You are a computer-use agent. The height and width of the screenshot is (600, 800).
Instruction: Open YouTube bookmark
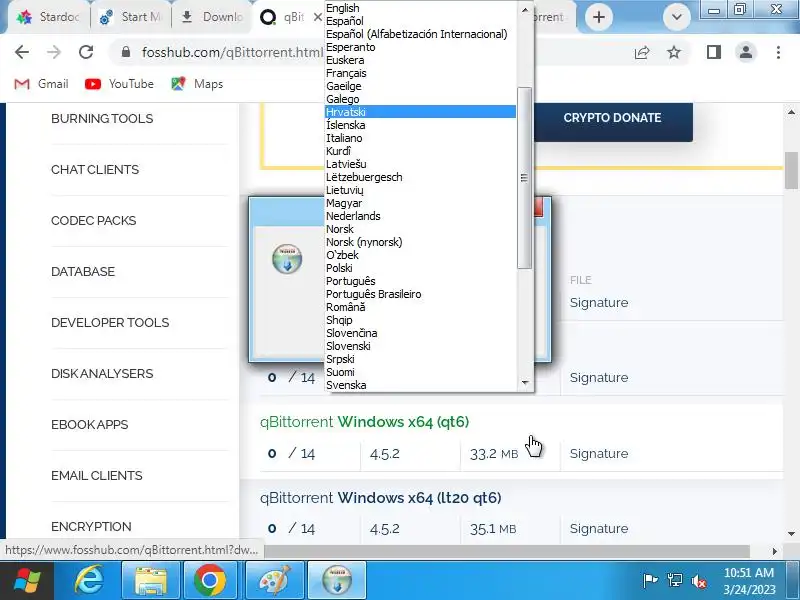[x=119, y=84]
